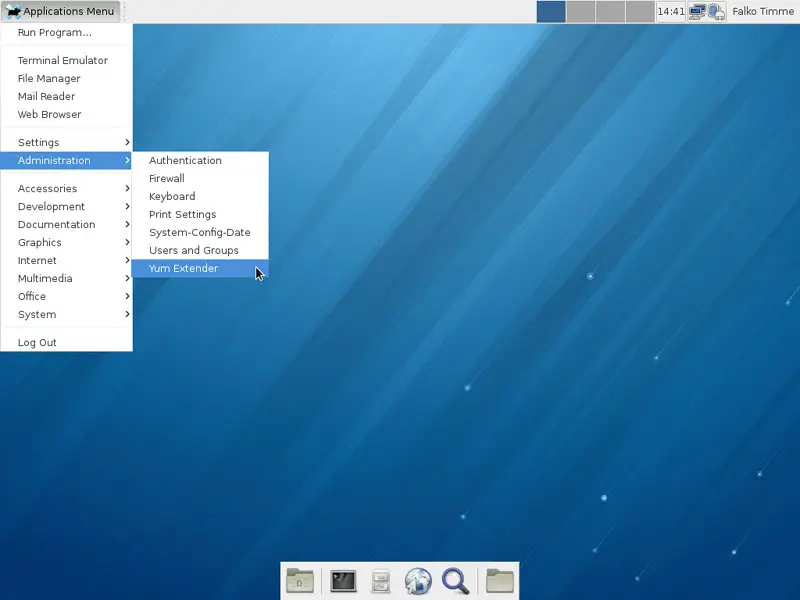Open the rightmost folder icon in dock
800x600 pixels.
point(500,580)
